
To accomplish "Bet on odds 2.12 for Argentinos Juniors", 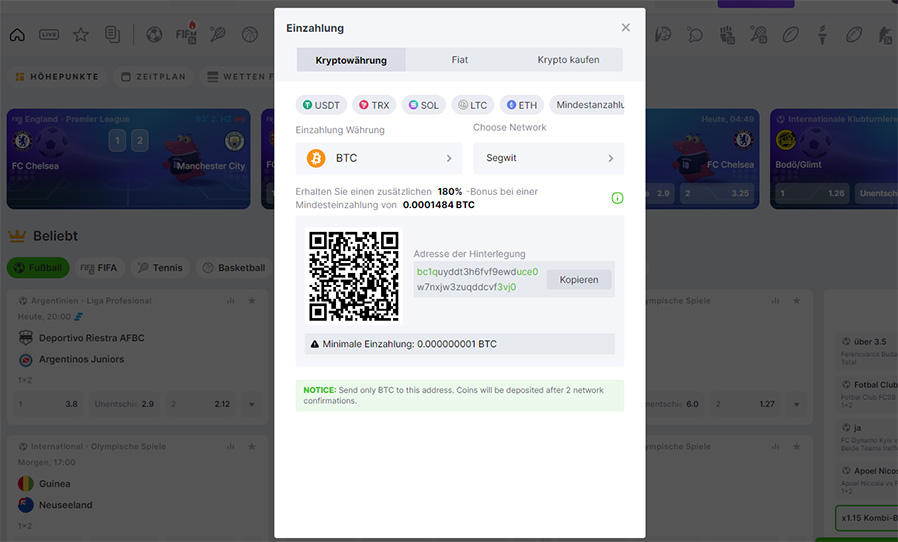I will (200, 404).
